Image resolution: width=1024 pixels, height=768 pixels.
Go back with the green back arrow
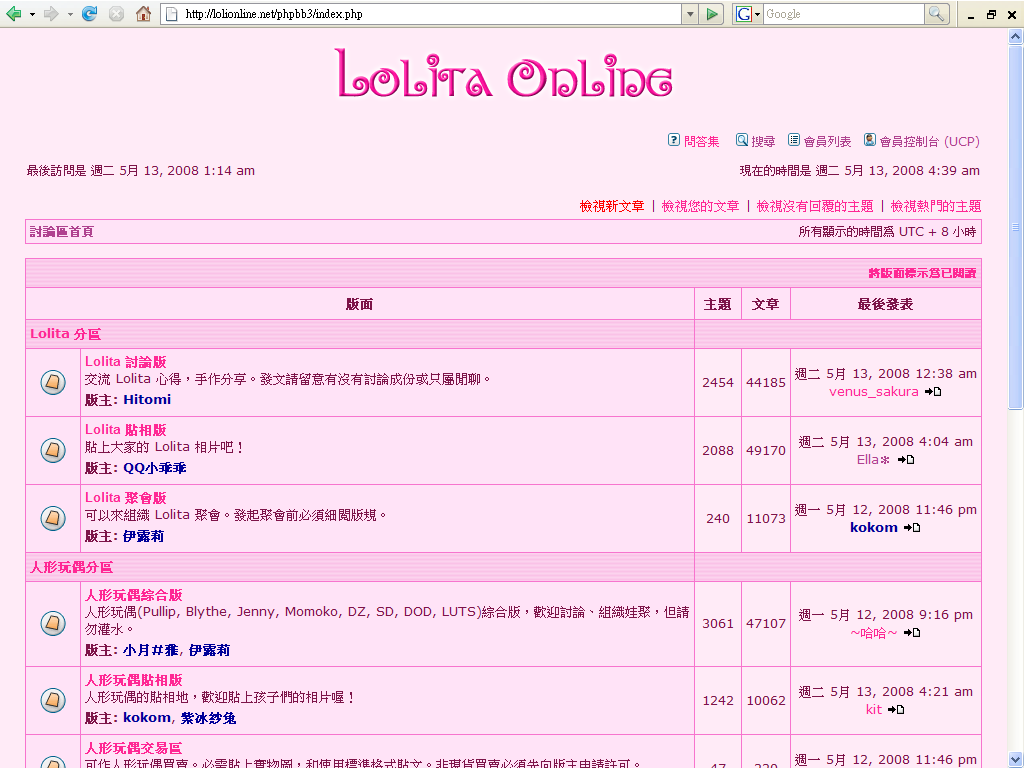point(13,14)
